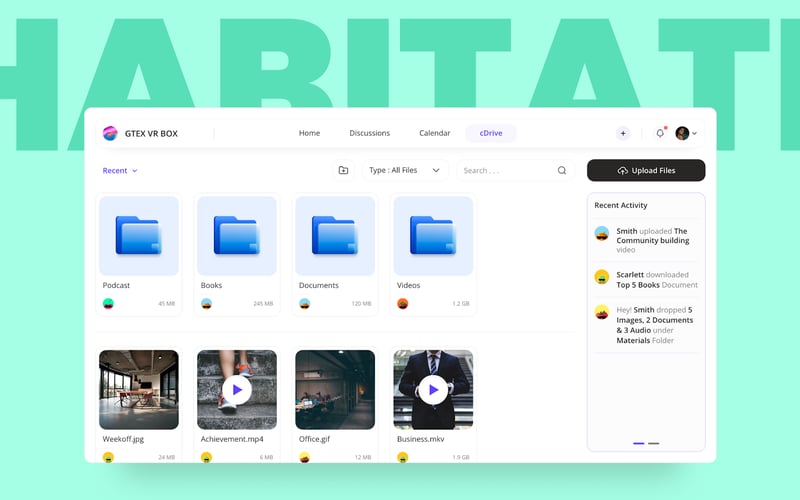Click the 120 MB size label

coord(361,304)
